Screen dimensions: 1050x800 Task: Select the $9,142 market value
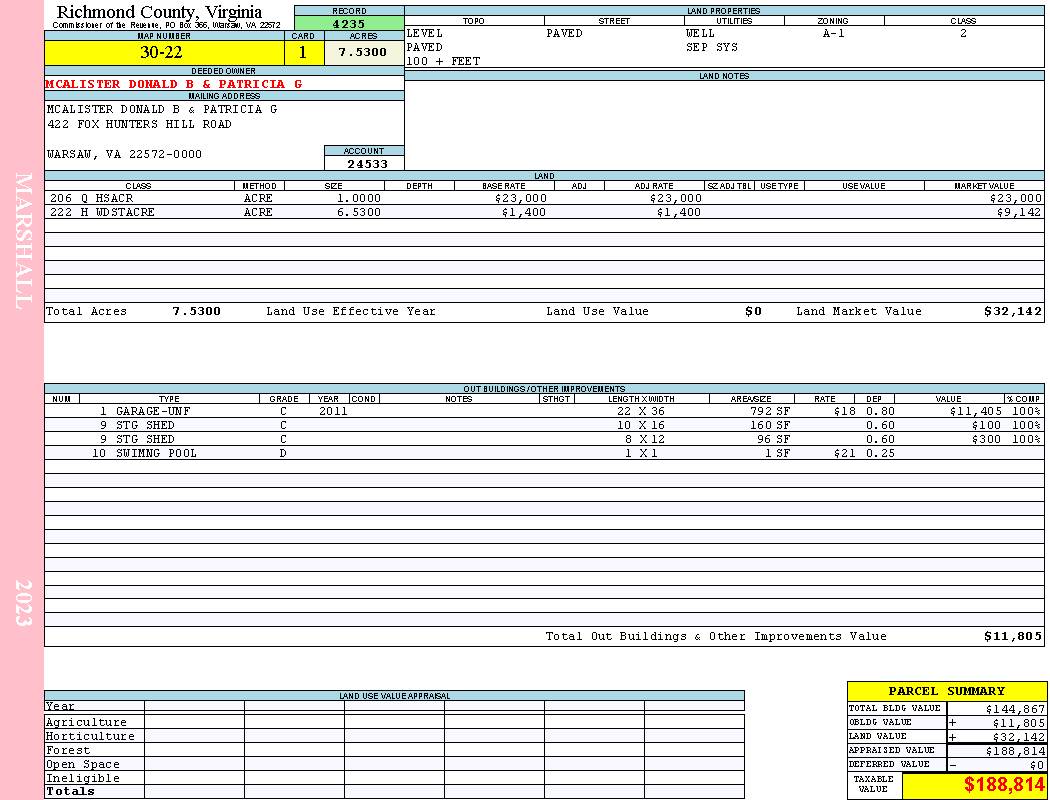pyautogui.click(x=1019, y=212)
